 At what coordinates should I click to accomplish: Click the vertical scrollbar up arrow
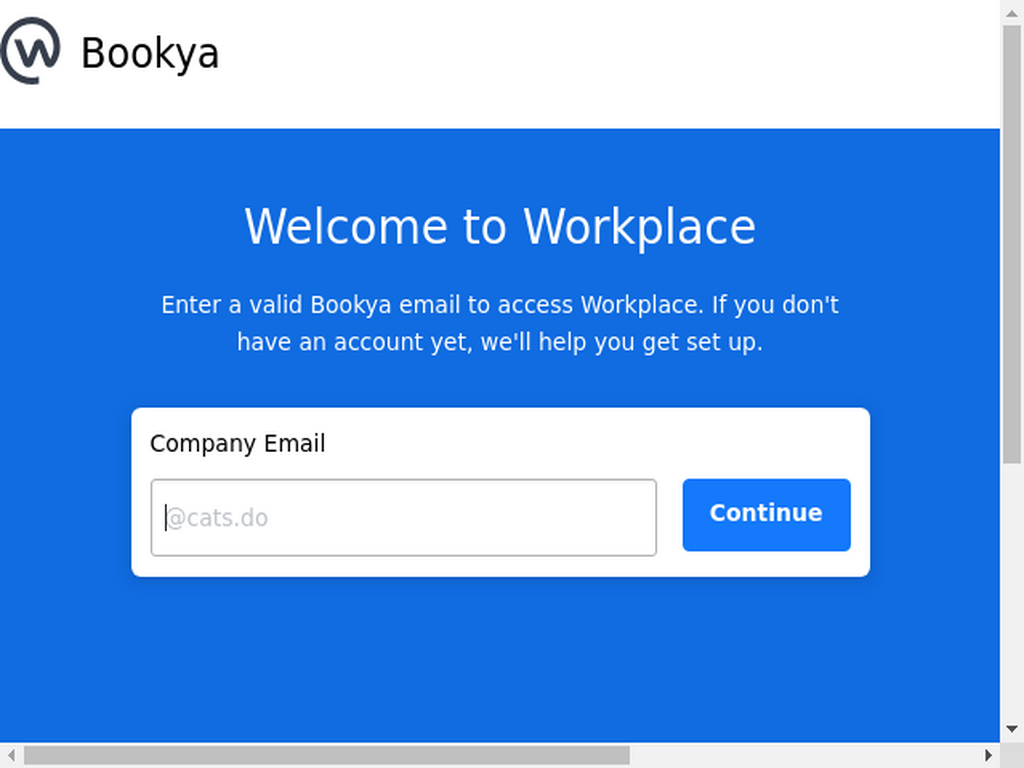pos(1012,12)
